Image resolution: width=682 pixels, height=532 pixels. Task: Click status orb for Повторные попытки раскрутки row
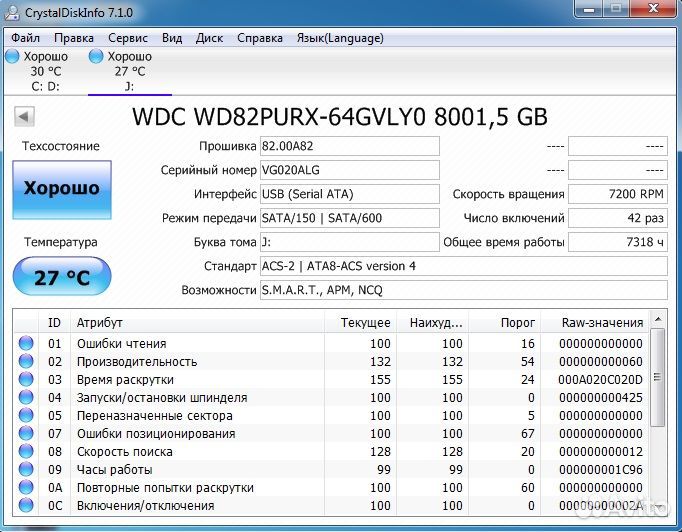pyautogui.click(x=26, y=487)
